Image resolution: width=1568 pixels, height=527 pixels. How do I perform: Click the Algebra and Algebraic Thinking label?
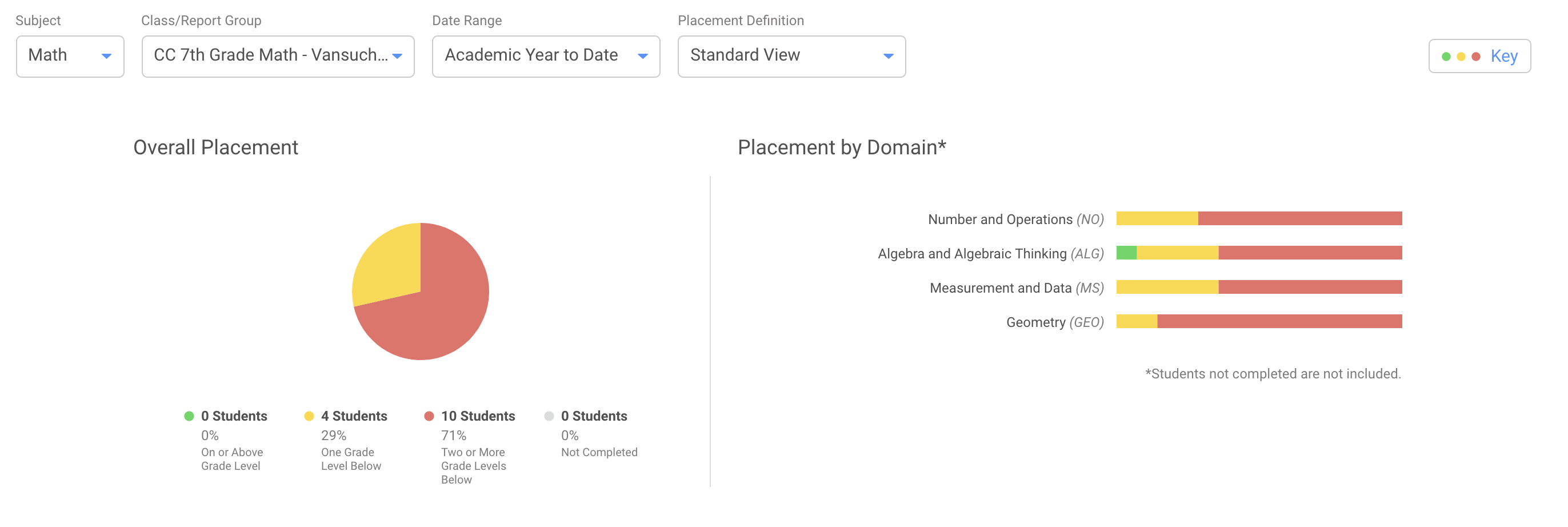click(x=990, y=254)
